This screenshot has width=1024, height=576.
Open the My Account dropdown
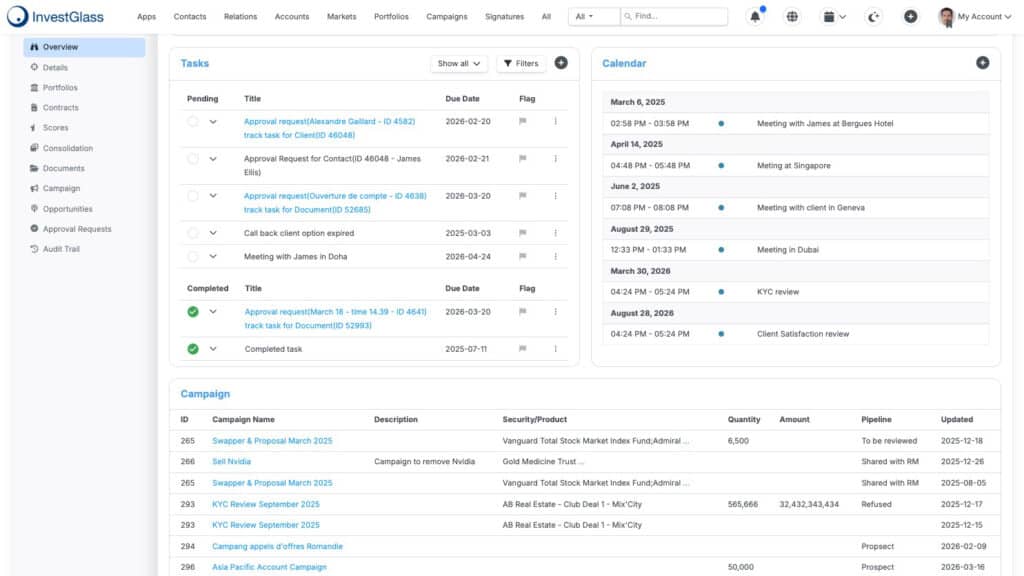[975, 16]
